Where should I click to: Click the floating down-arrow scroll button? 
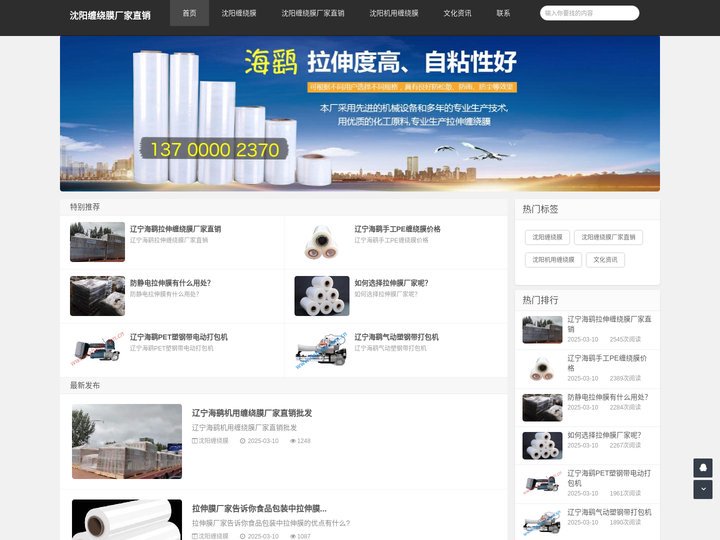[x=703, y=489]
